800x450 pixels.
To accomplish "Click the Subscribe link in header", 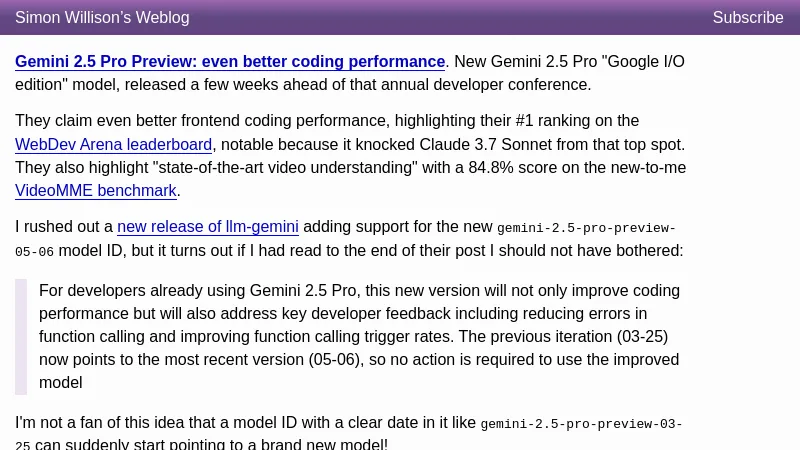I will [747, 18].
